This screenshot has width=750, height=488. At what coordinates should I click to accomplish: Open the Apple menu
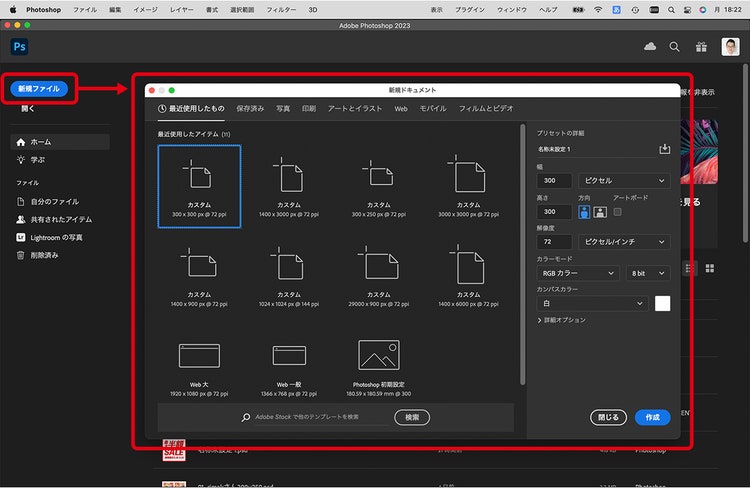pyautogui.click(x=13, y=10)
